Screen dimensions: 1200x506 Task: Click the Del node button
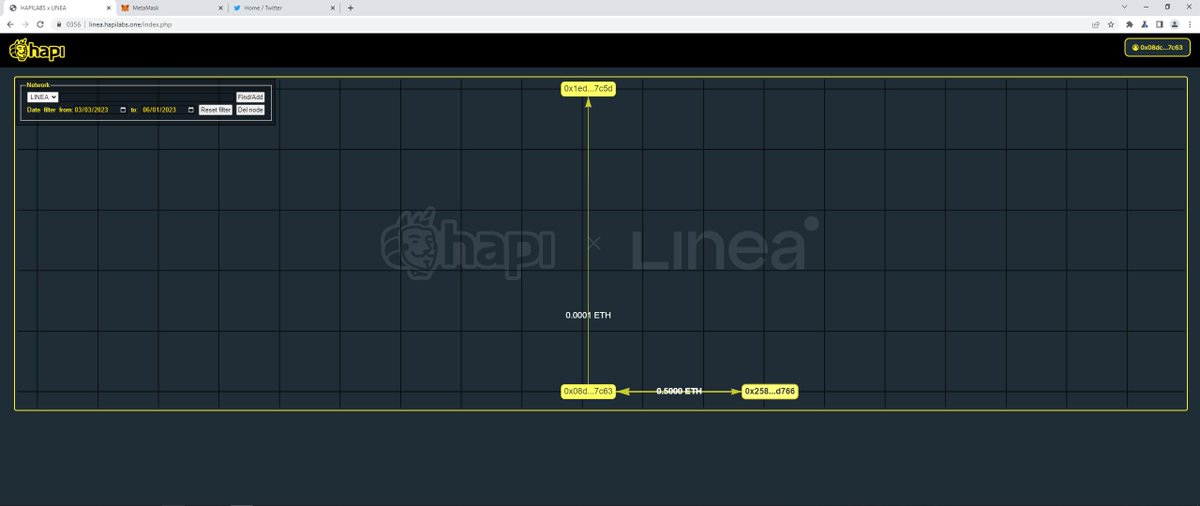click(250, 110)
